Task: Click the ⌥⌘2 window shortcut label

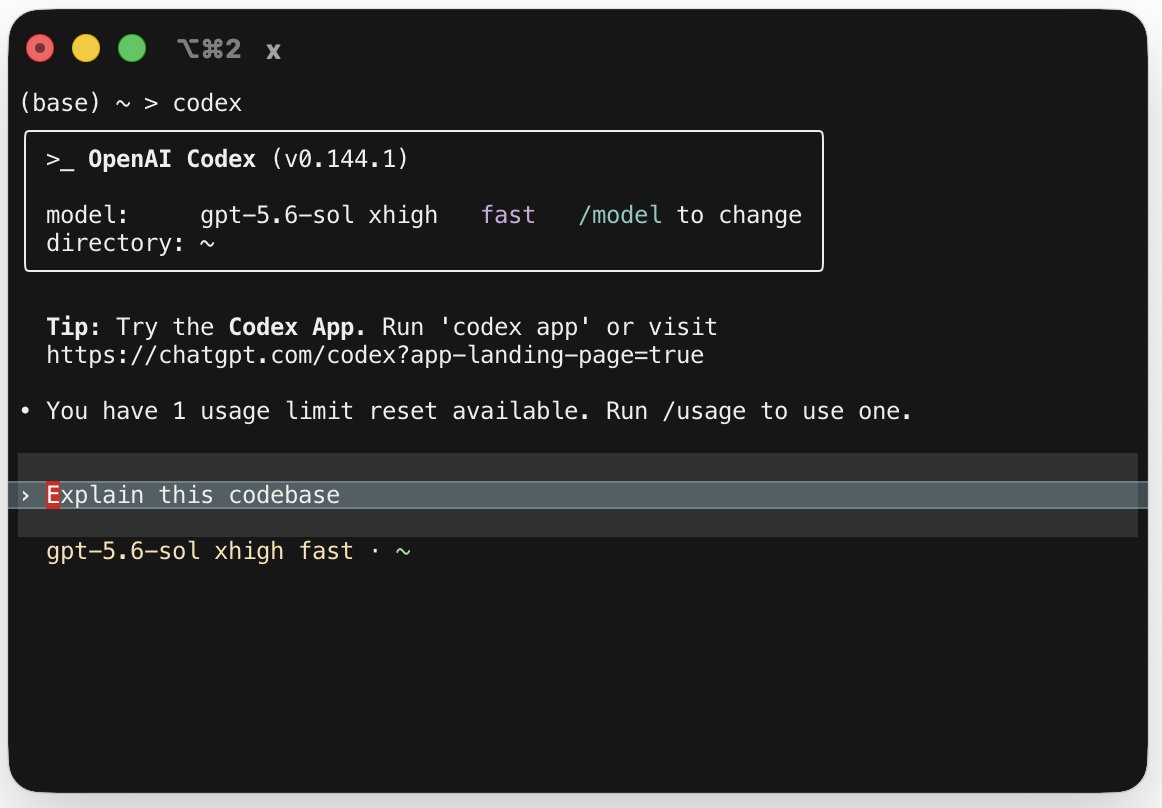Action: tap(209, 50)
